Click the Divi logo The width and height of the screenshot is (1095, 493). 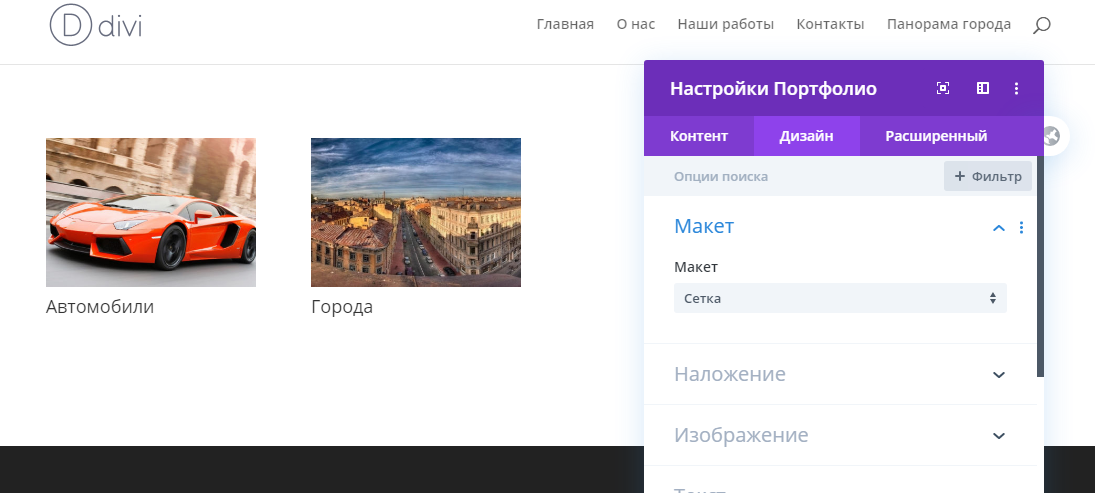pyautogui.click(x=96, y=25)
